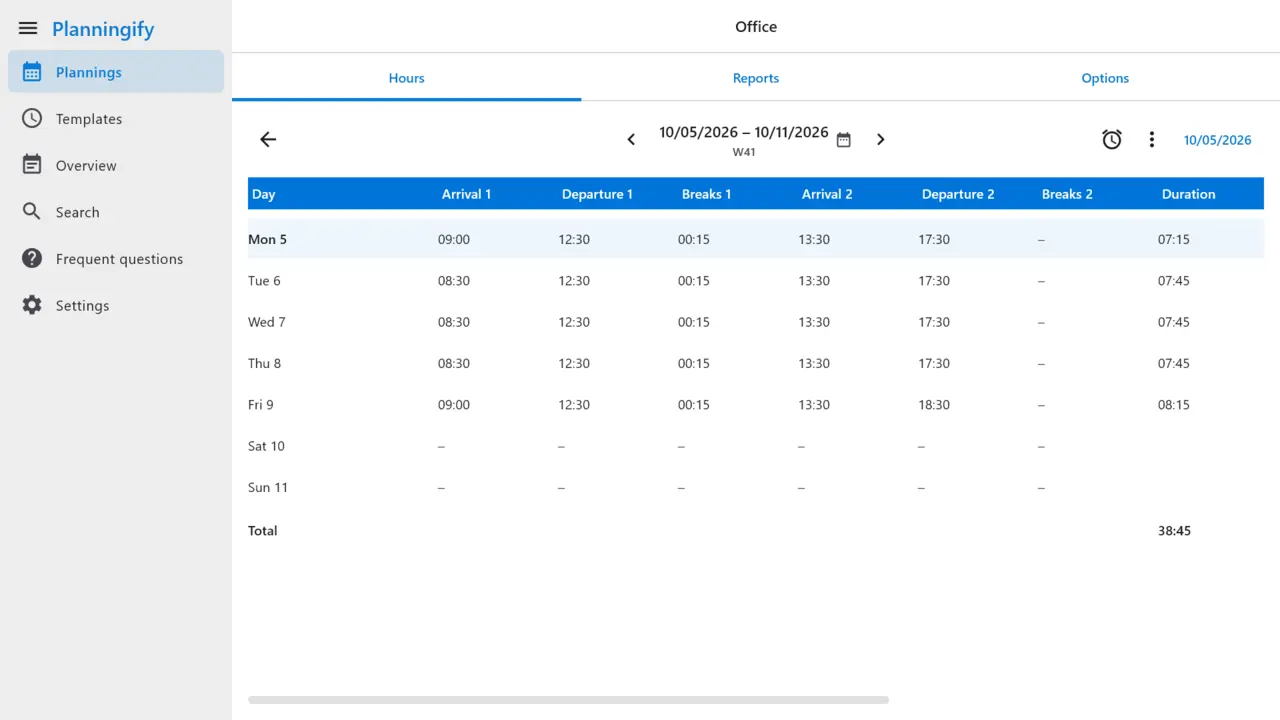The image size is (1280, 720).
Task: Go to the next week chevron
Action: point(881,140)
